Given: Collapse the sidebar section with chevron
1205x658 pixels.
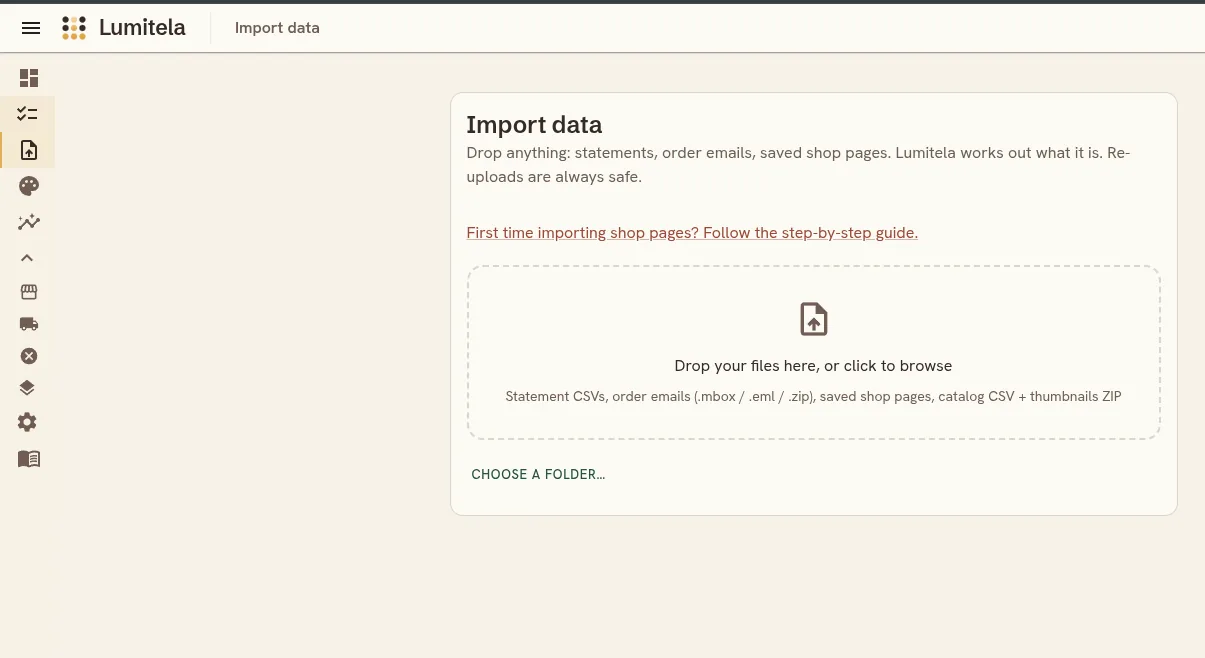Looking at the screenshot, I should (x=28, y=258).
